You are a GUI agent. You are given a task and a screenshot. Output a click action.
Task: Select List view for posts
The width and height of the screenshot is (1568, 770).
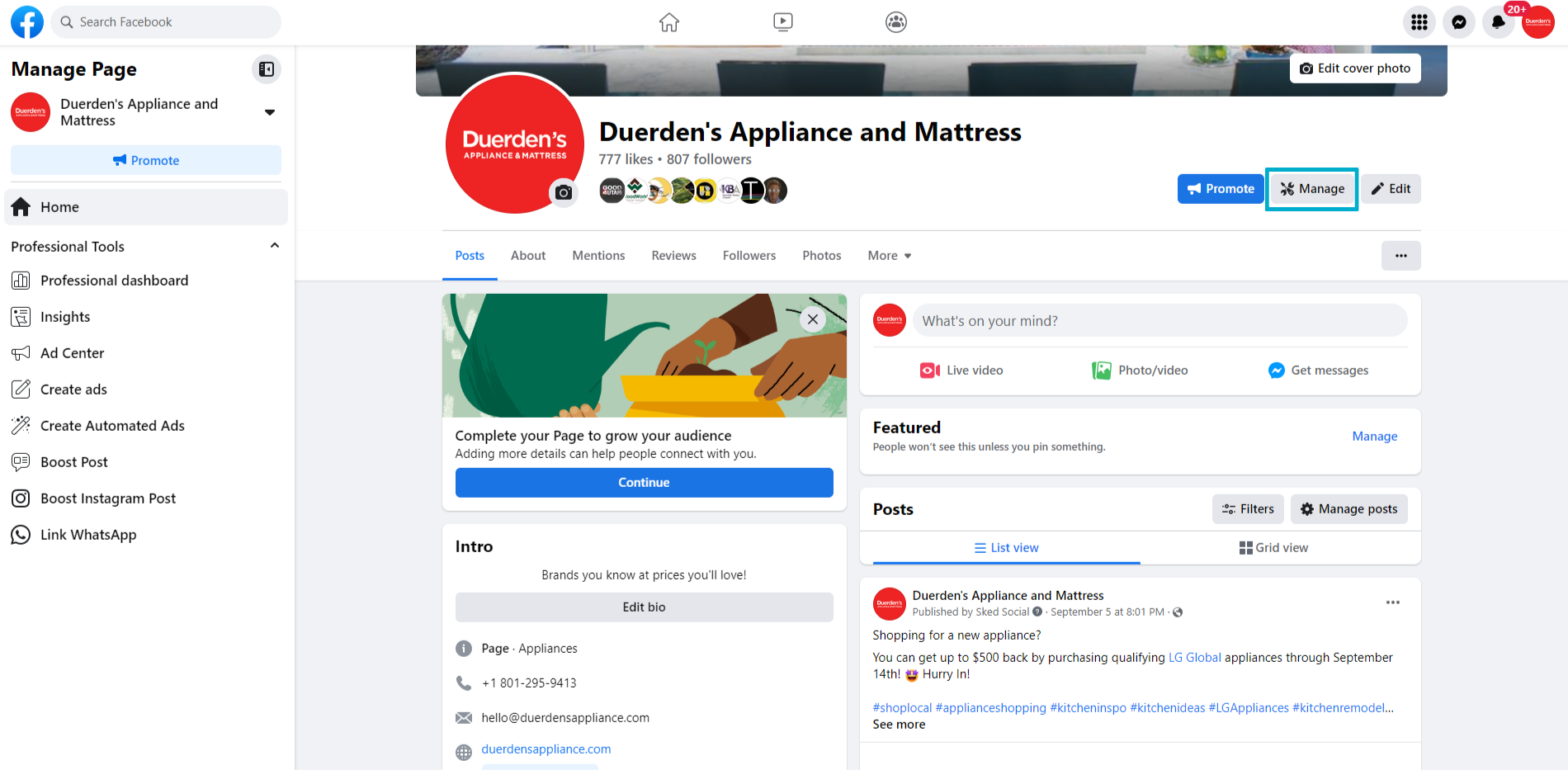1007,548
